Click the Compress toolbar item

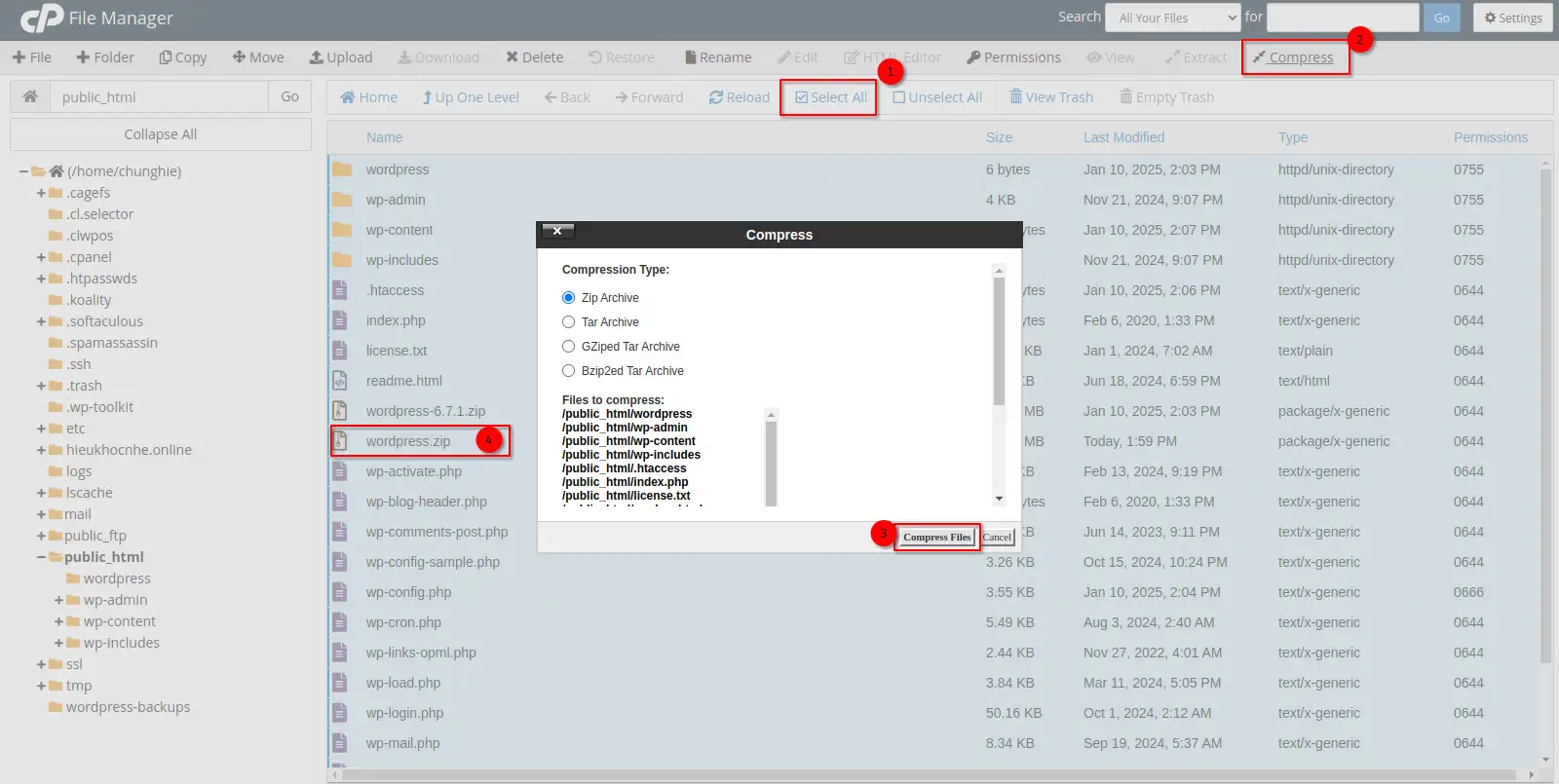click(x=1293, y=57)
